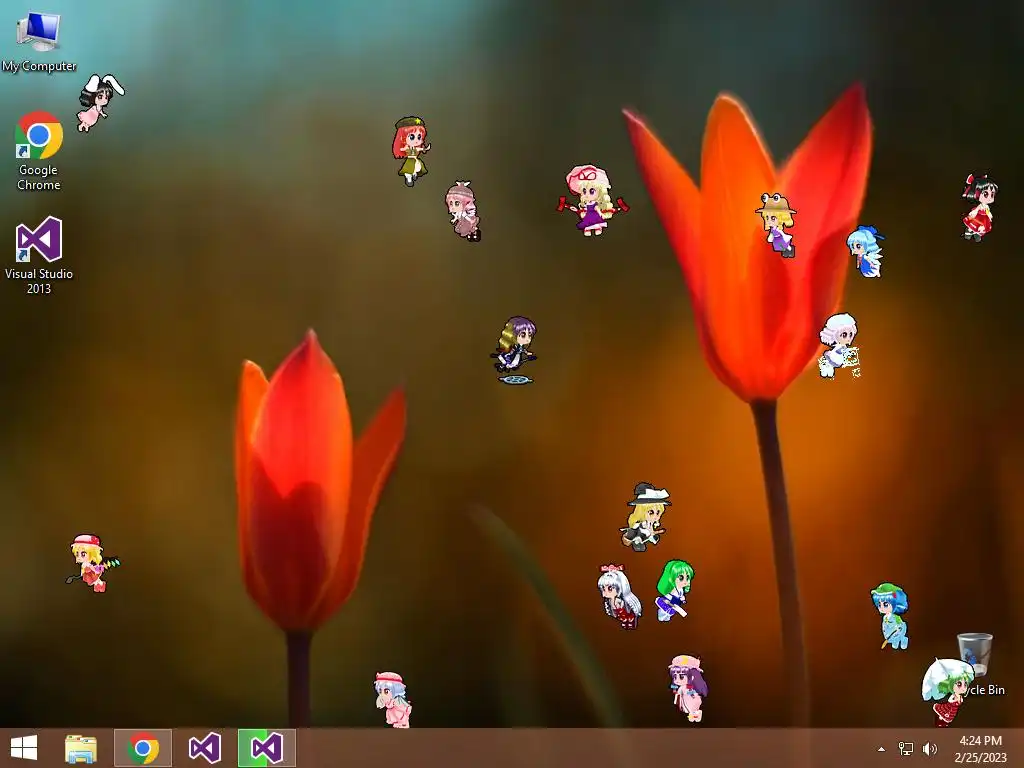This screenshot has height=768, width=1024.
Task: Click the green-haired girl in blue-white outfit
Action: 674,590
